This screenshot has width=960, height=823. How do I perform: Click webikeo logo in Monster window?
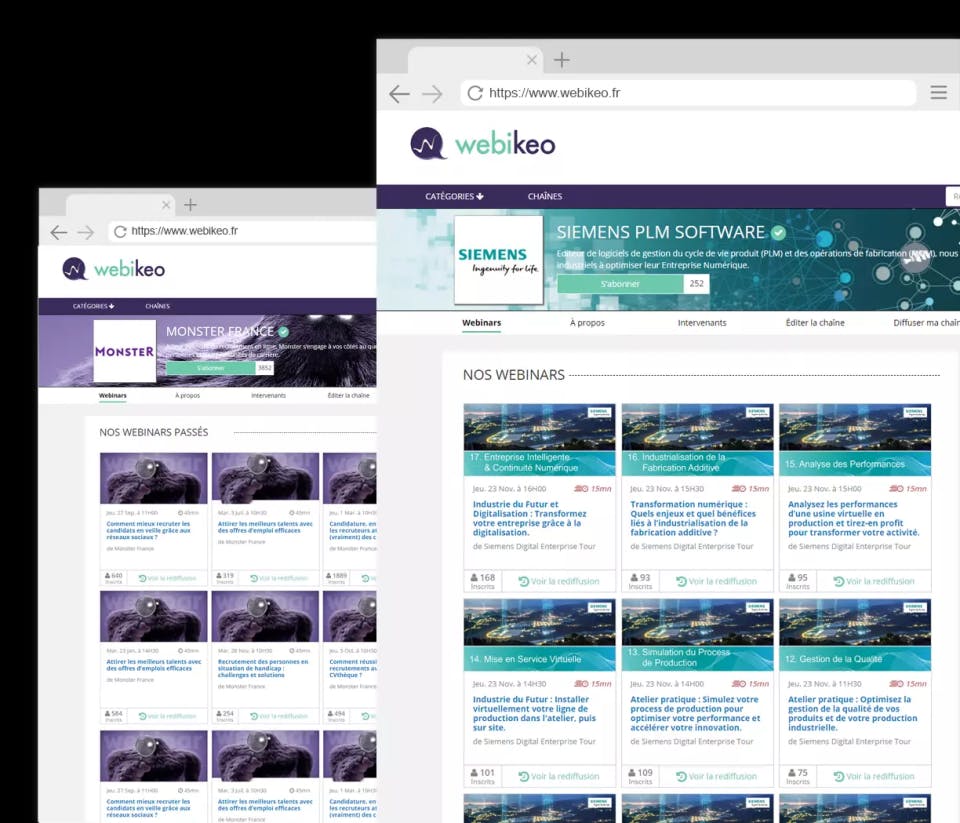point(113,269)
